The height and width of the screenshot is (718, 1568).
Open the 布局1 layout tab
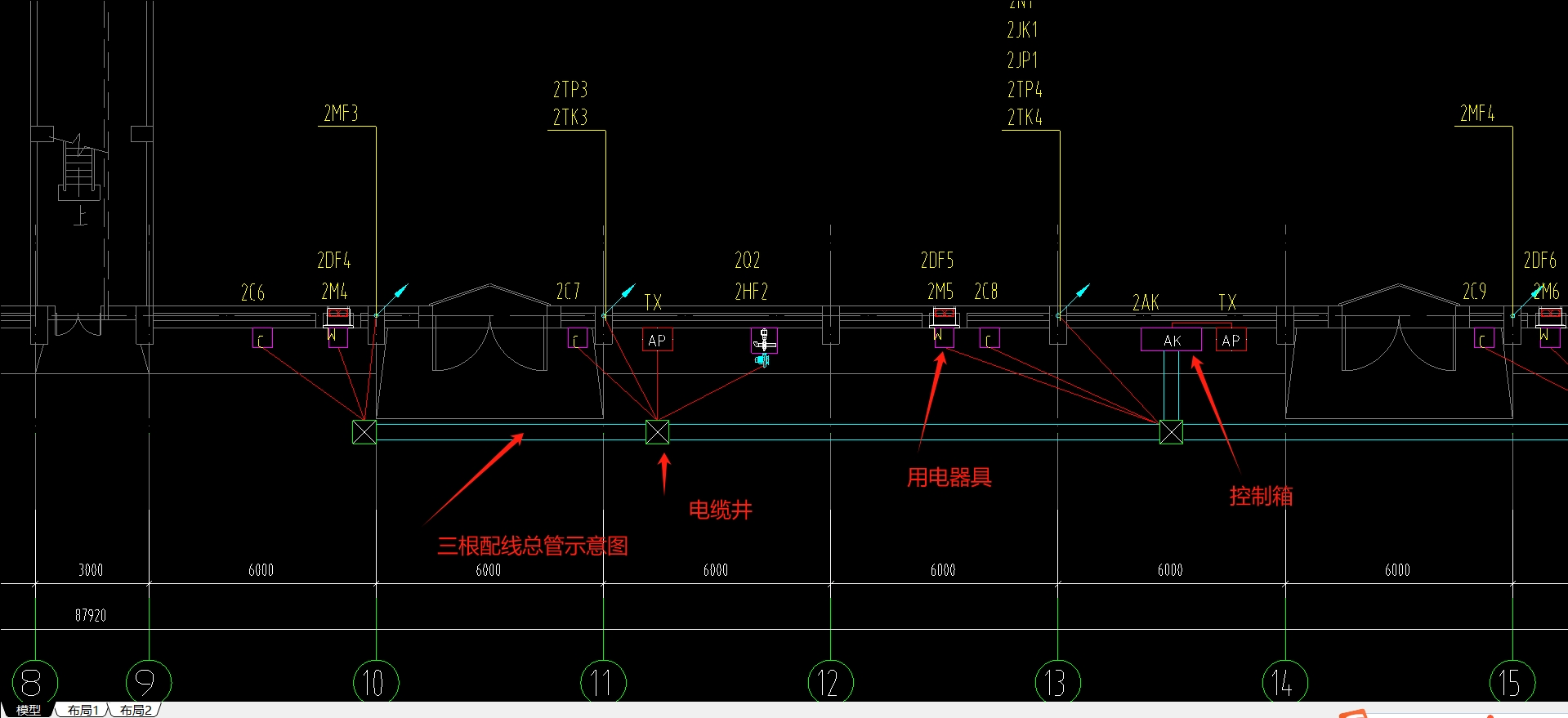pyautogui.click(x=83, y=710)
